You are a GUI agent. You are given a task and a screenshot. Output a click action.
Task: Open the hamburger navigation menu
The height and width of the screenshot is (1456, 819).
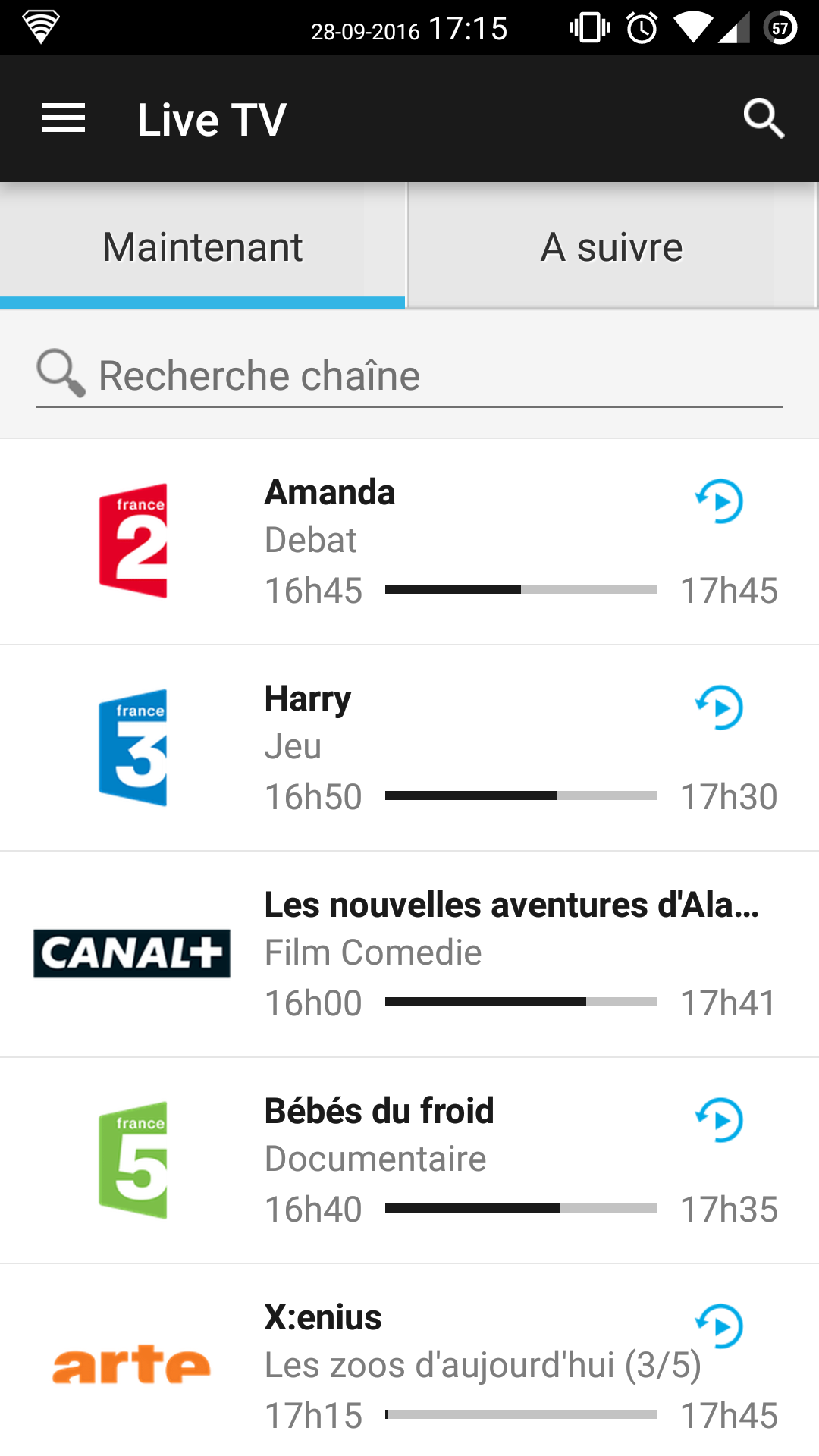tap(64, 119)
